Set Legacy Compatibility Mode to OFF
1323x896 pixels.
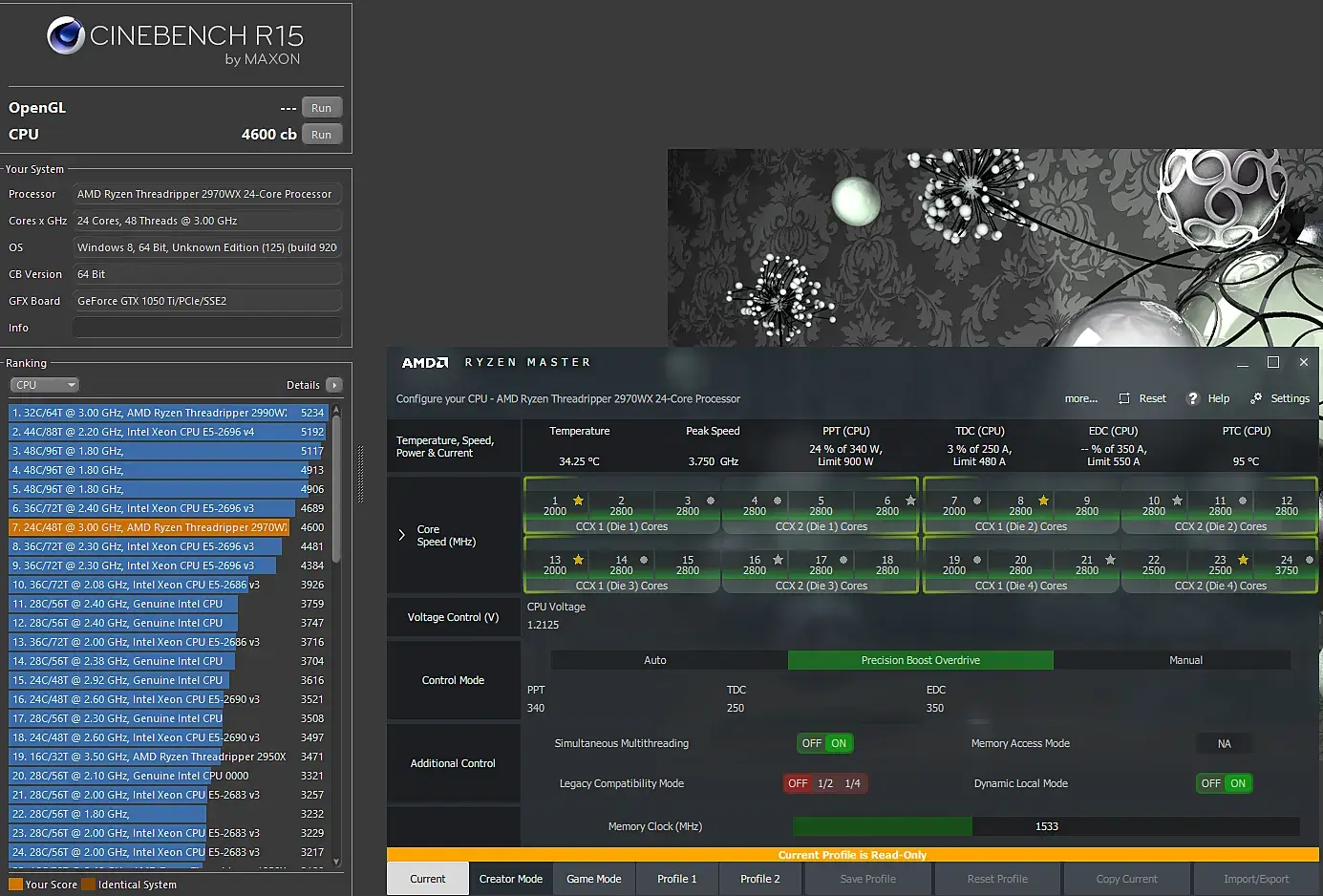(798, 783)
